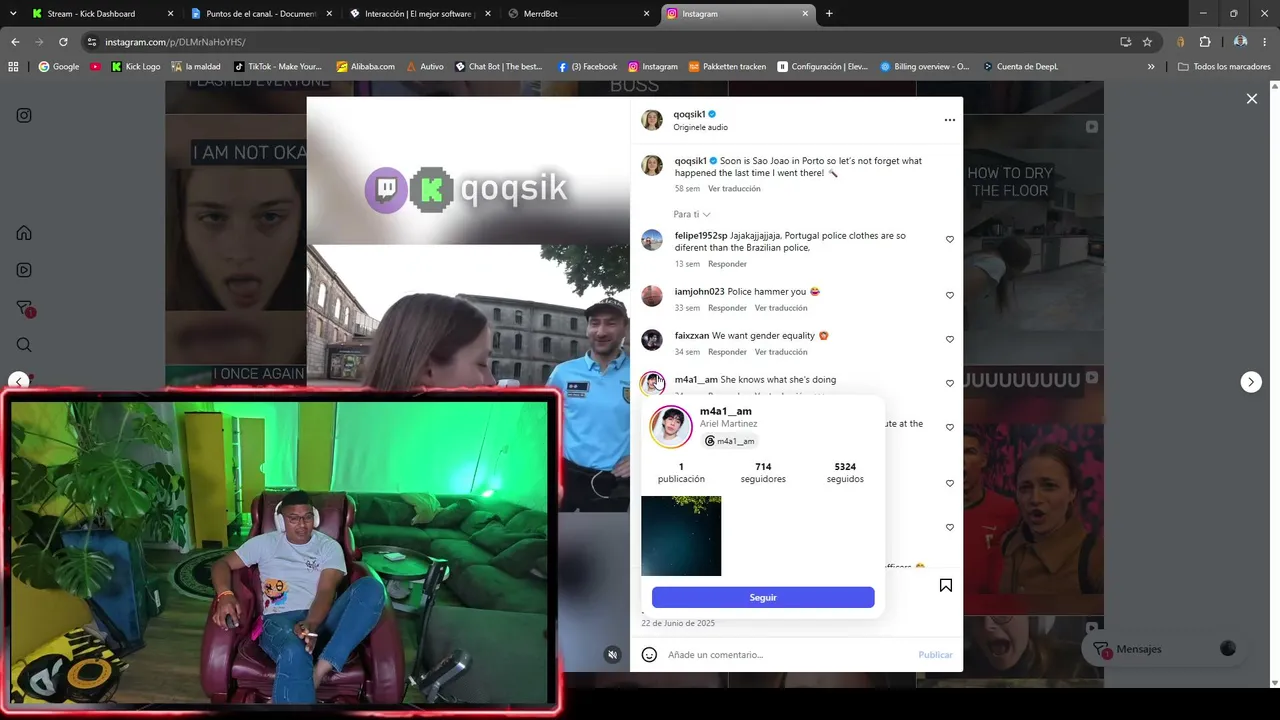Open the 'TikTok - Make Your...' bookmark

click(x=278, y=67)
